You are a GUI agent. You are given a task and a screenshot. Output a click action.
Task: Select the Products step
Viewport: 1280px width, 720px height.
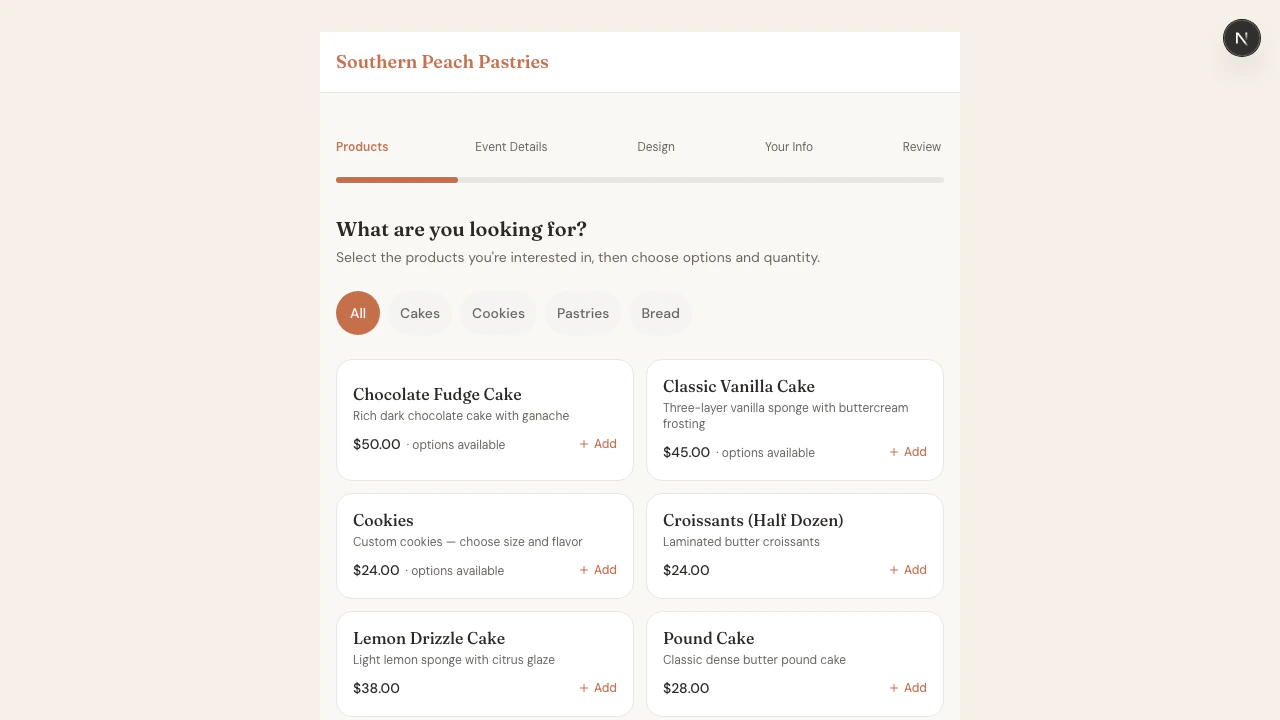point(362,146)
